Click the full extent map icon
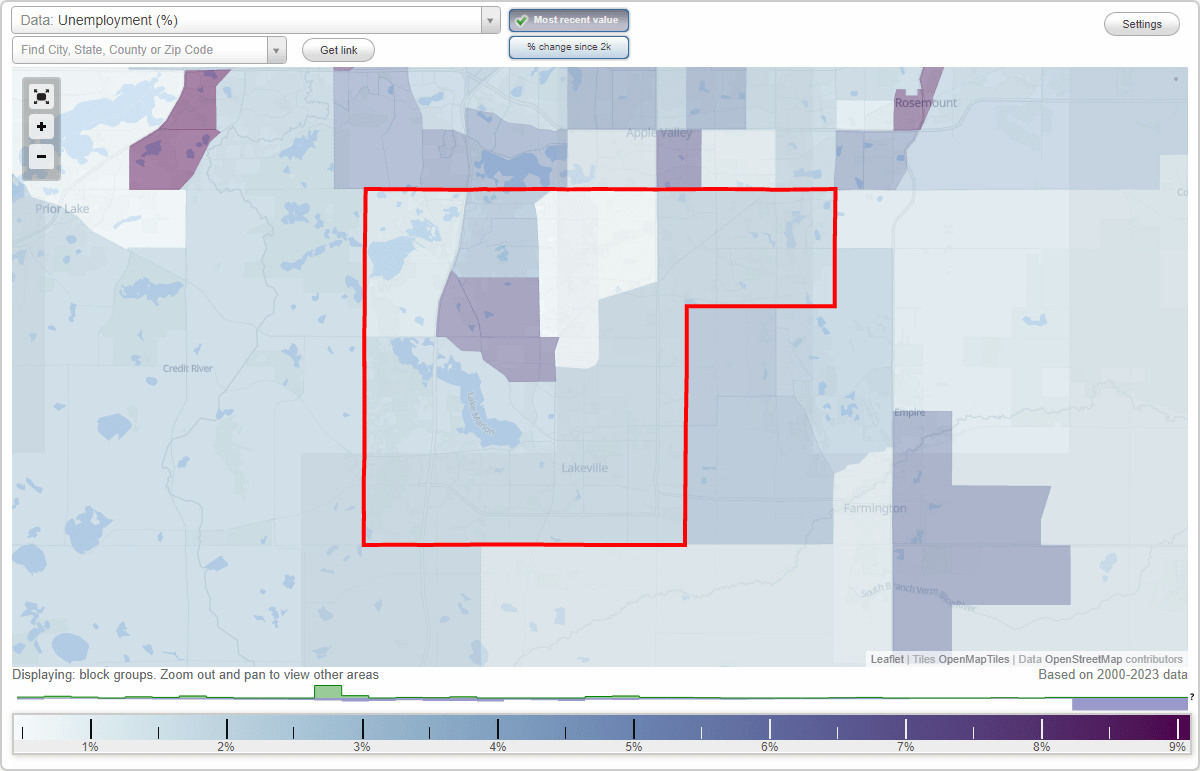Image resolution: width=1200 pixels, height=771 pixels. point(41,96)
